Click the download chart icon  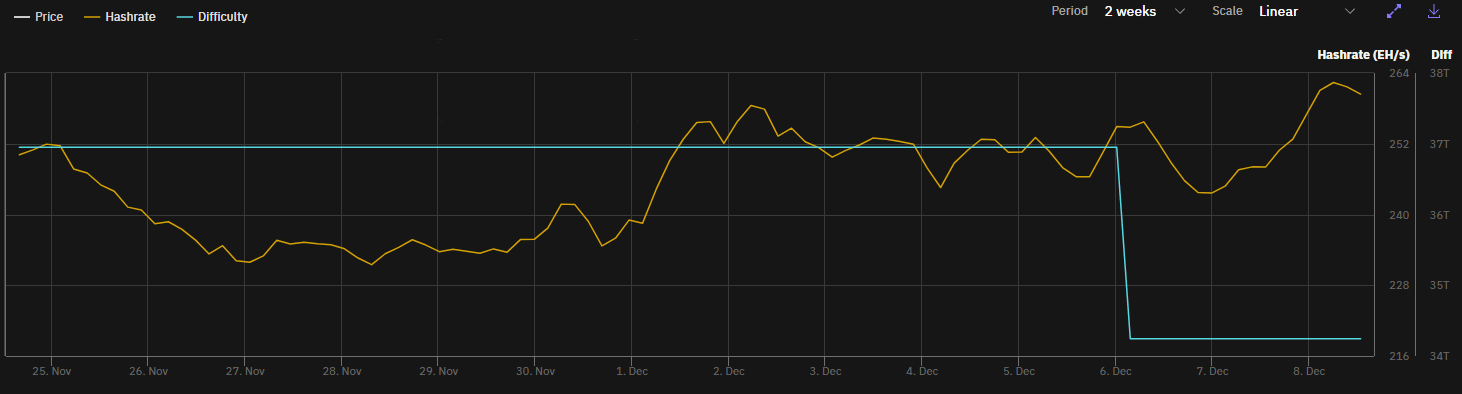click(x=1433, y=11)
